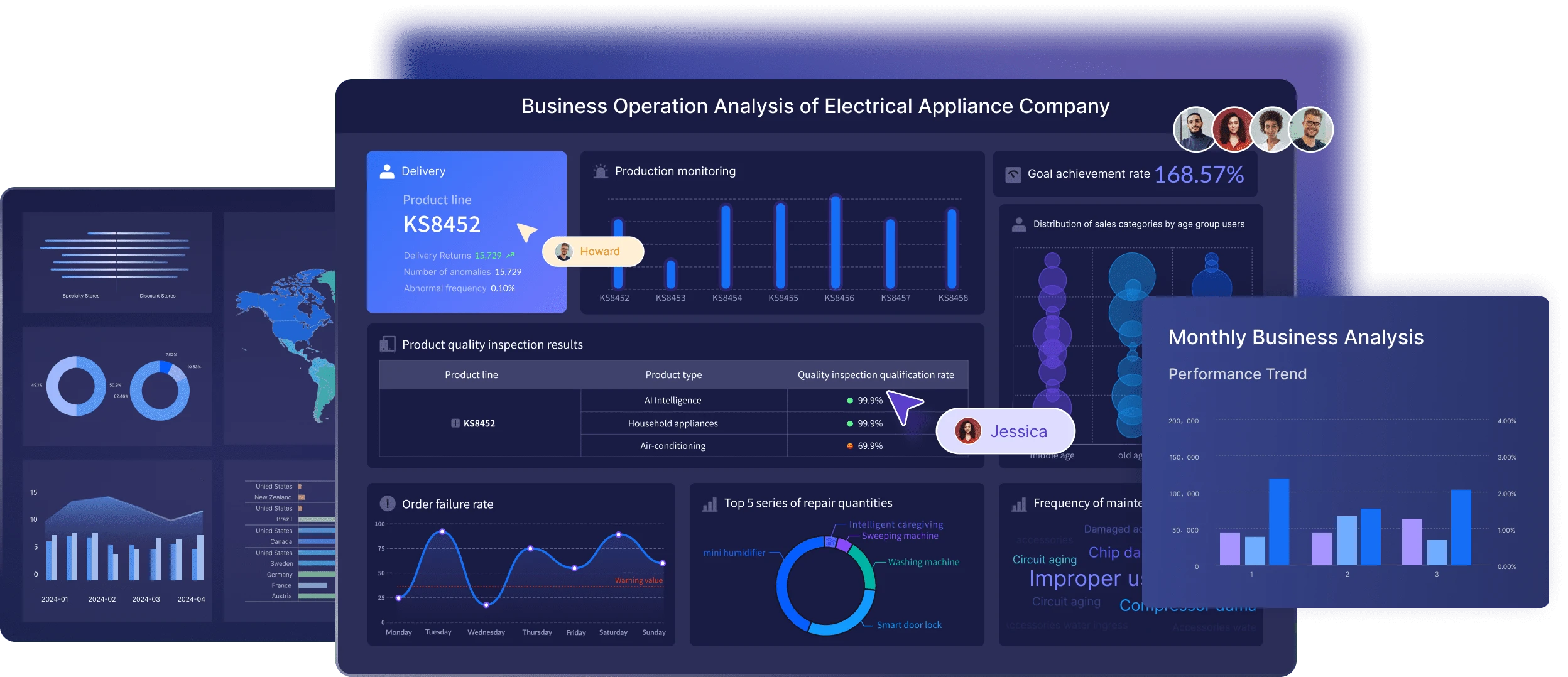Image resolution: width=1568 pixels, height=677 pixels.
Task: Click the Delivery person icon
Action: pos(387,171)
